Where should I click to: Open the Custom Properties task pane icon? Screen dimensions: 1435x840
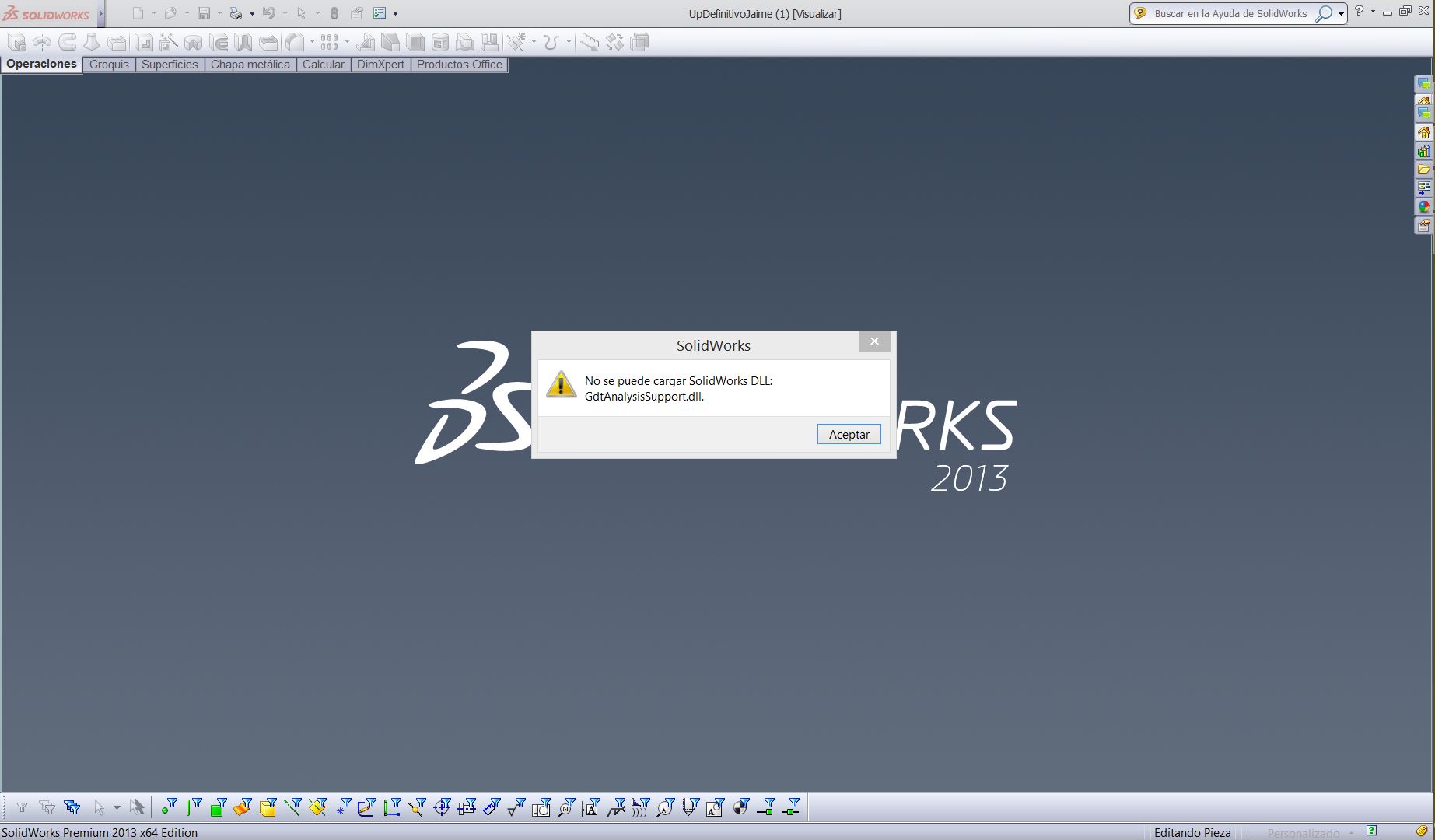[x=1423, y=226]
